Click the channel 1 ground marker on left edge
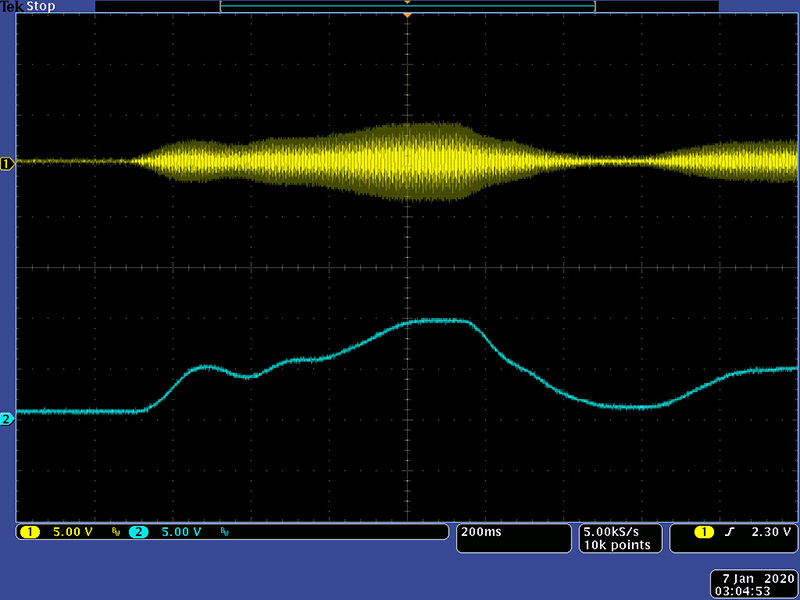Viewport: 800px width, 600px height. pos(7,163)
